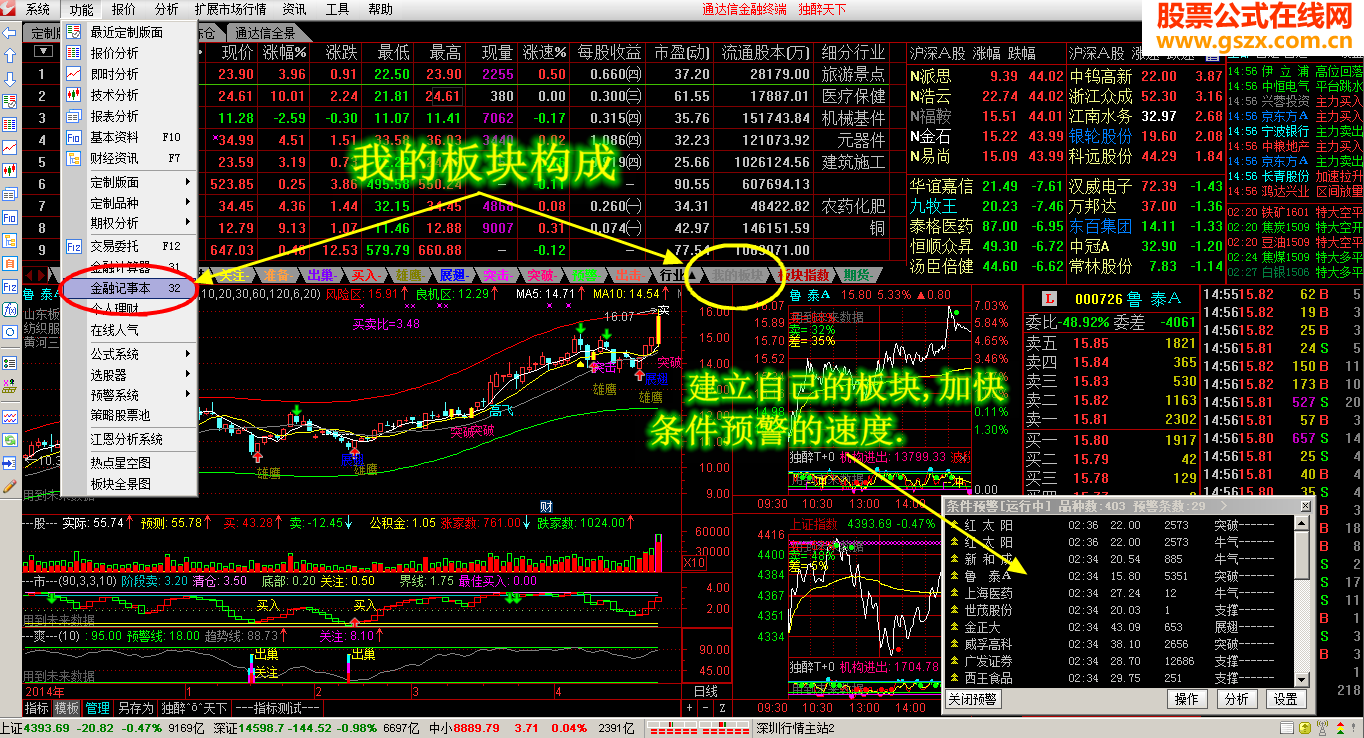This screenshot has width=1364, height=738.
Task: Click the 指标 tab below the chart
Action: [37, 708]
